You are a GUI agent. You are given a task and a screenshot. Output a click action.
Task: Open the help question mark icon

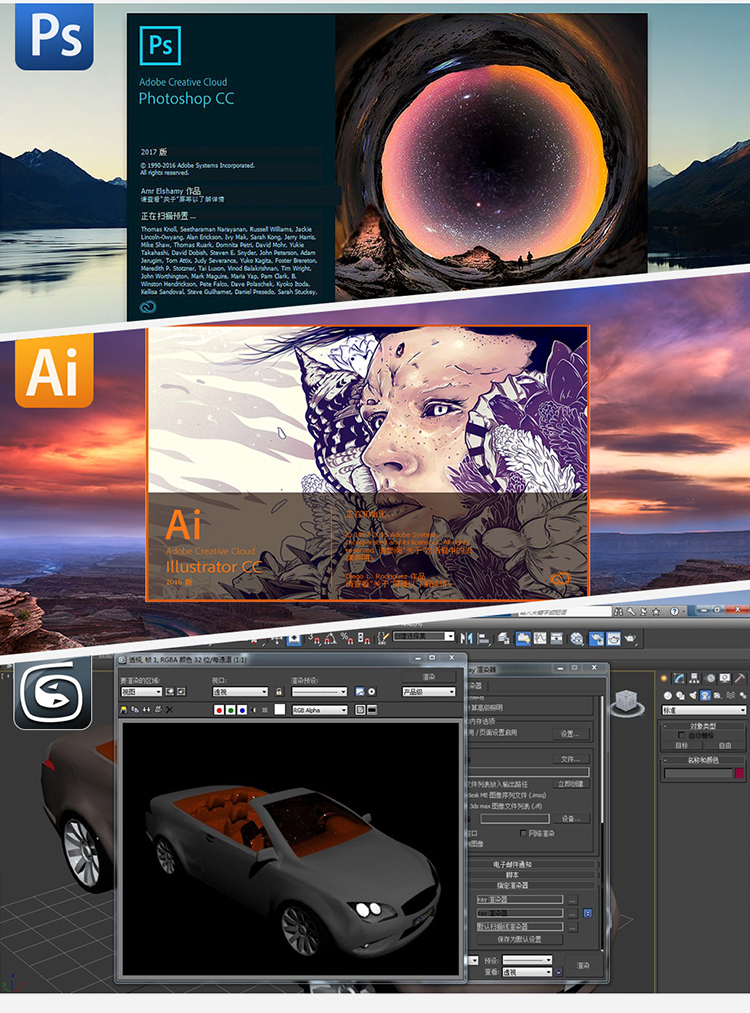tap(674, 611)
